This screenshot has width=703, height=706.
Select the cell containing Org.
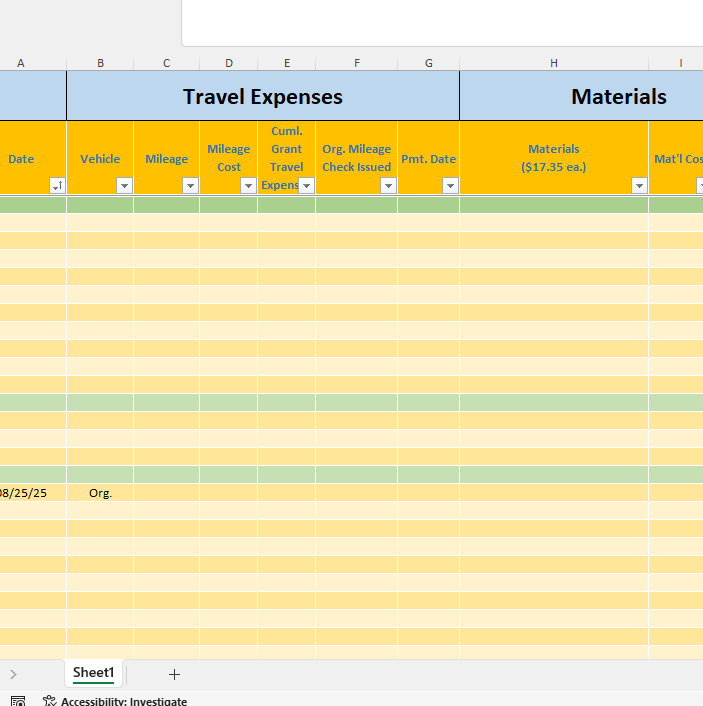[100, 493]
